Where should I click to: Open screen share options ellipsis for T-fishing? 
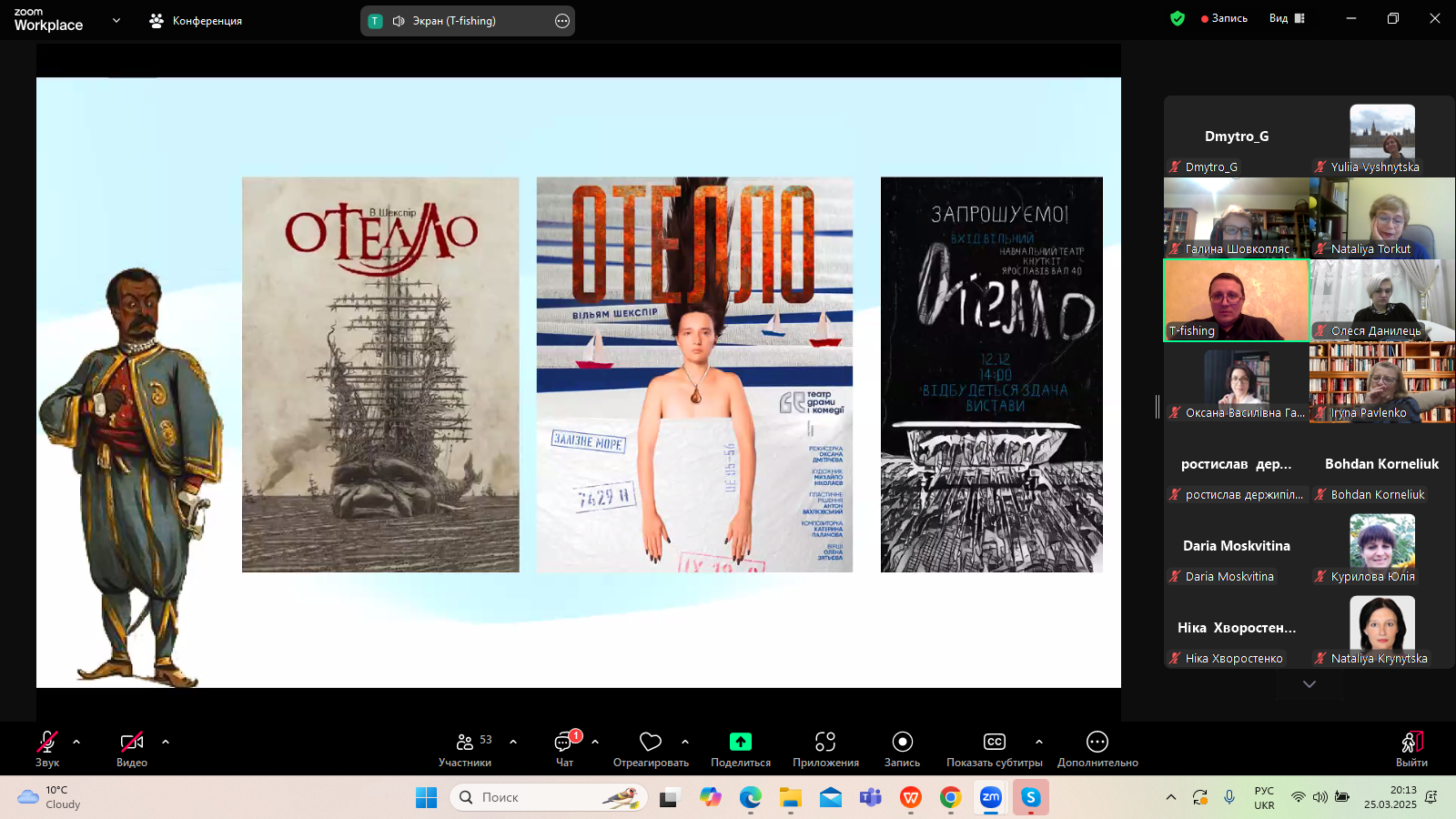click(x=562, y=21)
